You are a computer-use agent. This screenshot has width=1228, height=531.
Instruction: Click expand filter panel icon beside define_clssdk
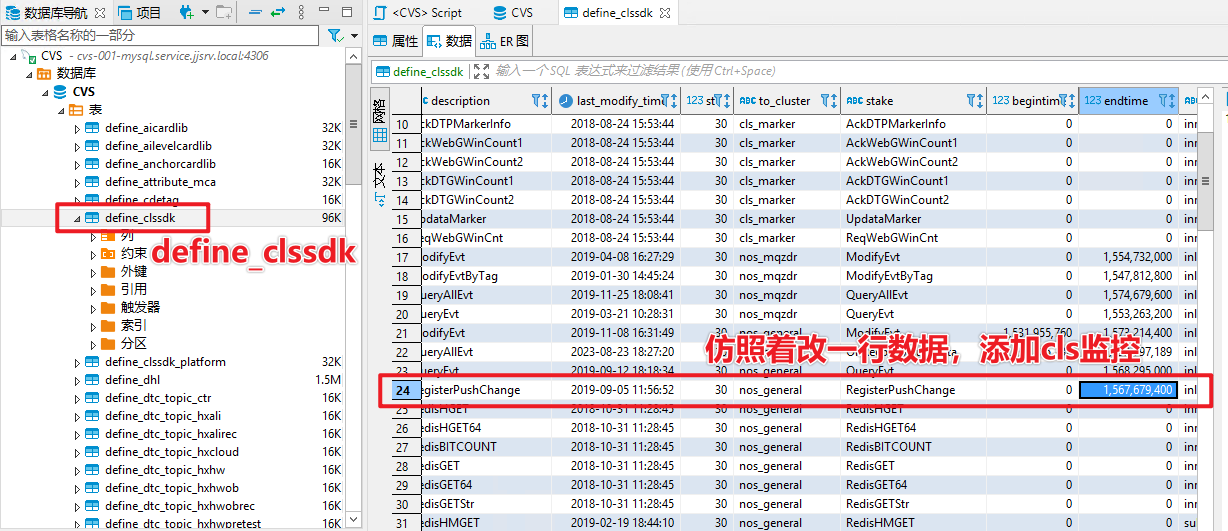tap(481, 71)
